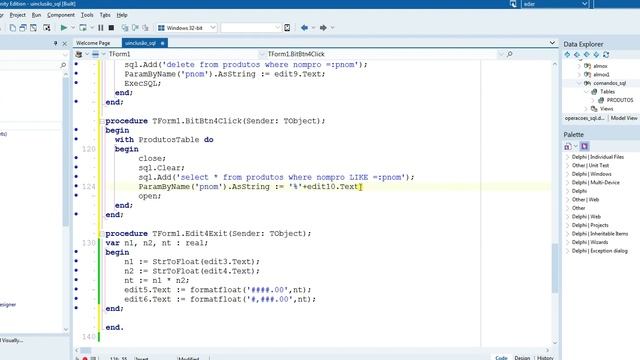Click the device preview icon in toolbar

point(287,28)
